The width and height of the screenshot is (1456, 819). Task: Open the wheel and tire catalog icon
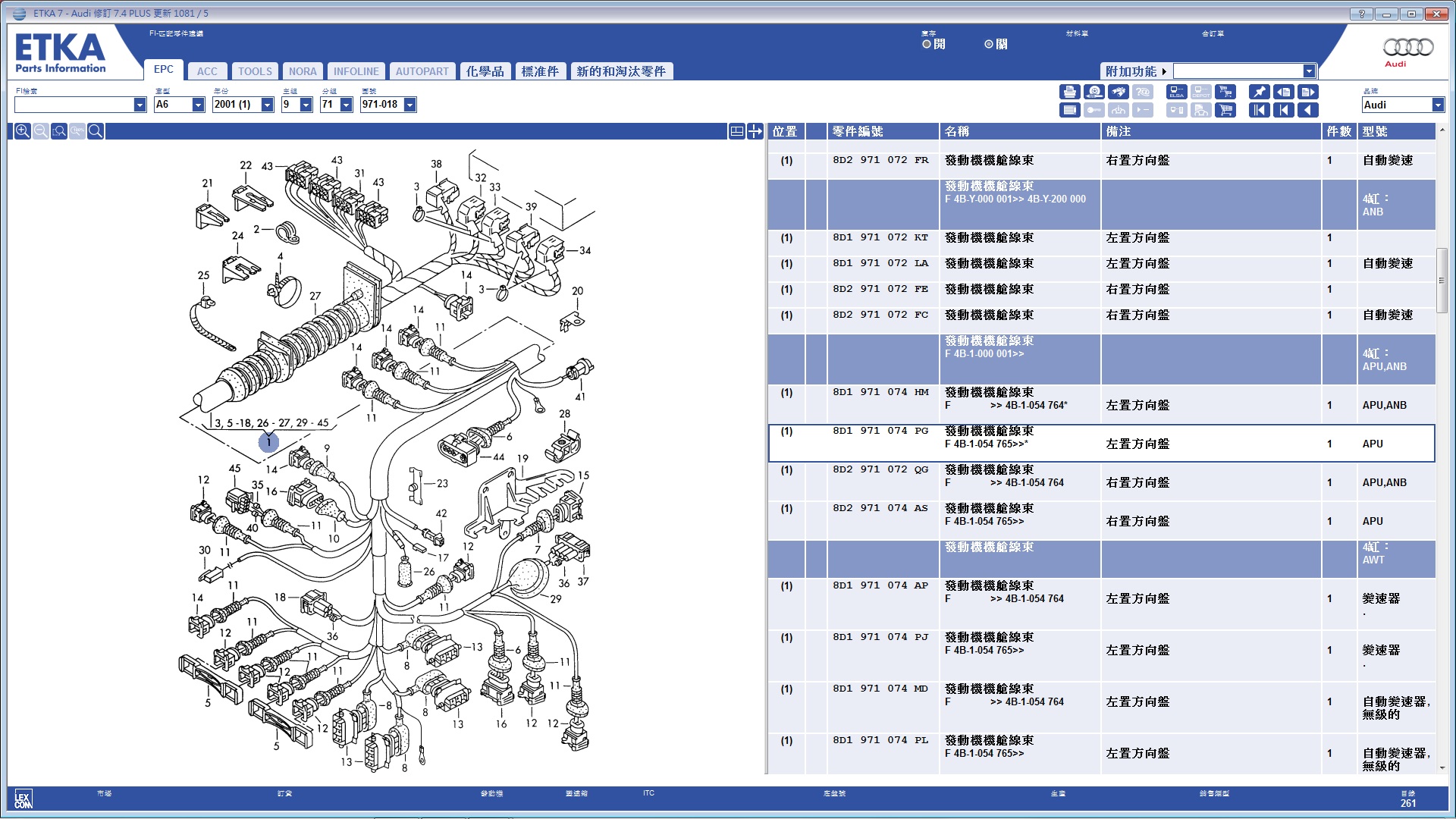pyautogui.click(x=1094, y=92)
